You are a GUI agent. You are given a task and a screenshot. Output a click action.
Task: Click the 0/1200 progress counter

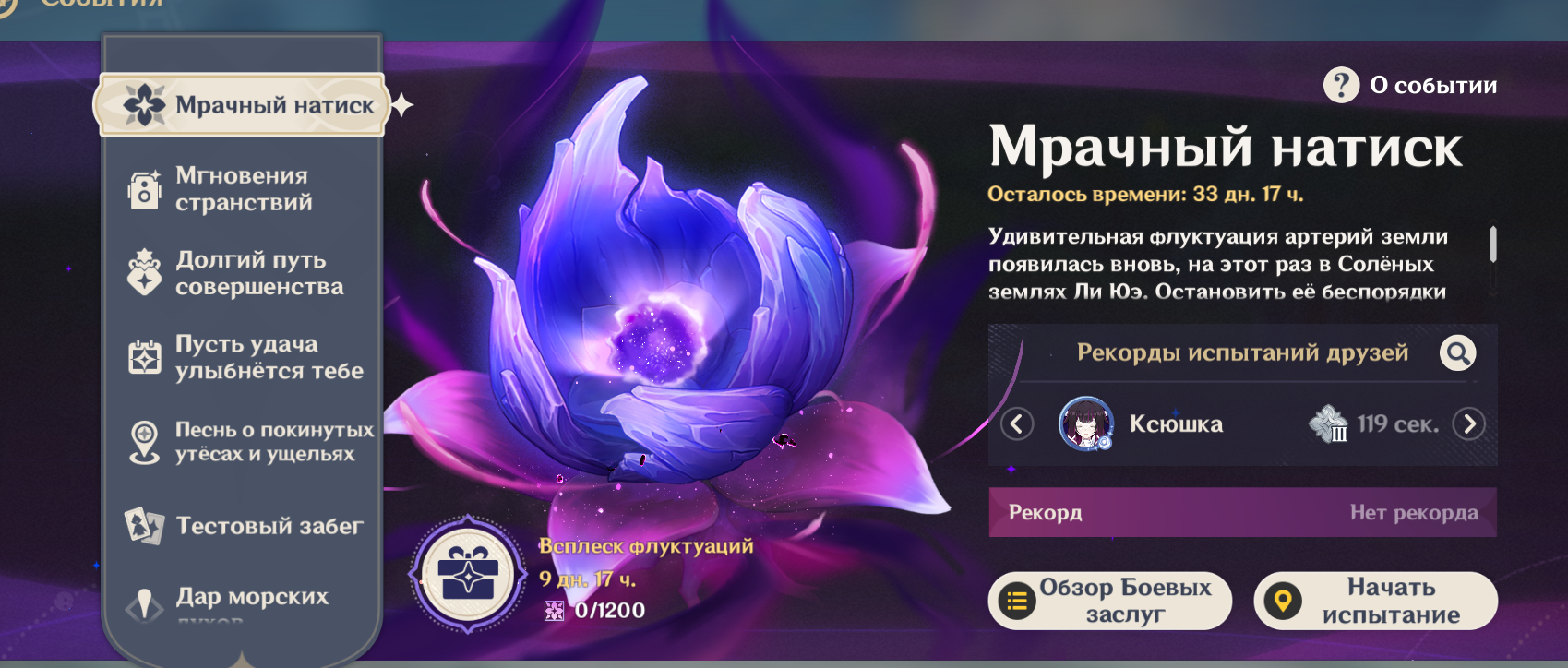pyautogui.click(x=610, y=611)
